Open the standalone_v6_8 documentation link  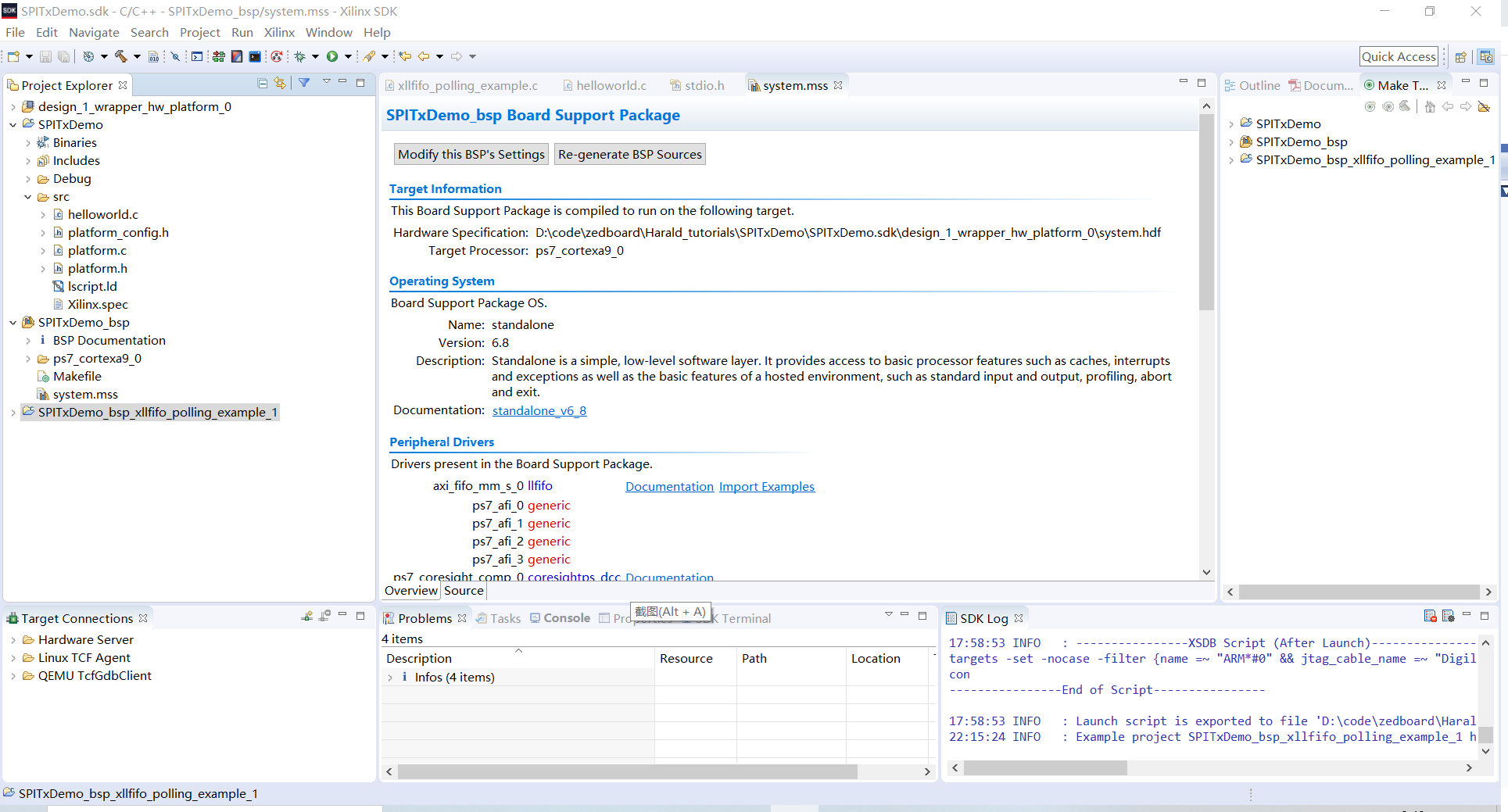click(x=539, y=411)
